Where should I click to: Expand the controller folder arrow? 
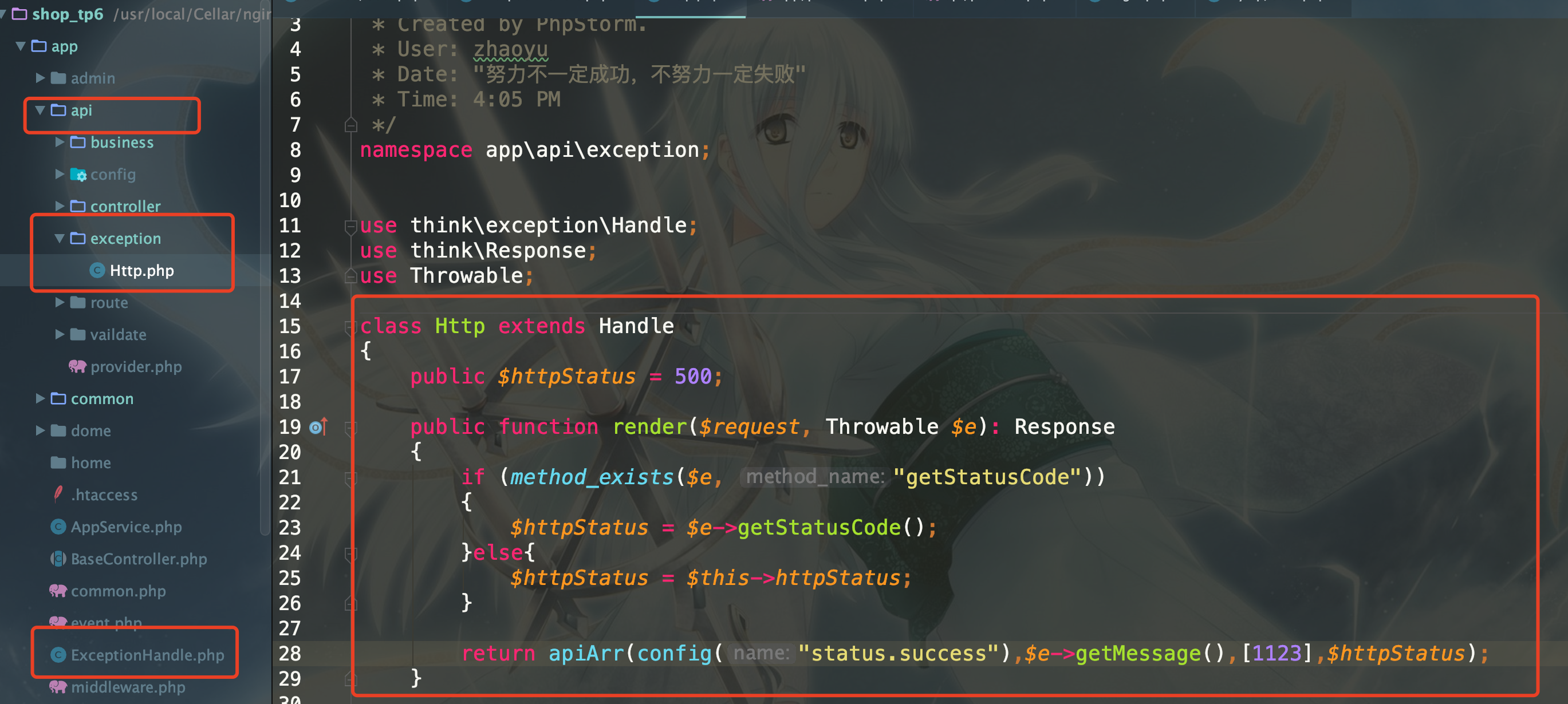coord(60,206)
